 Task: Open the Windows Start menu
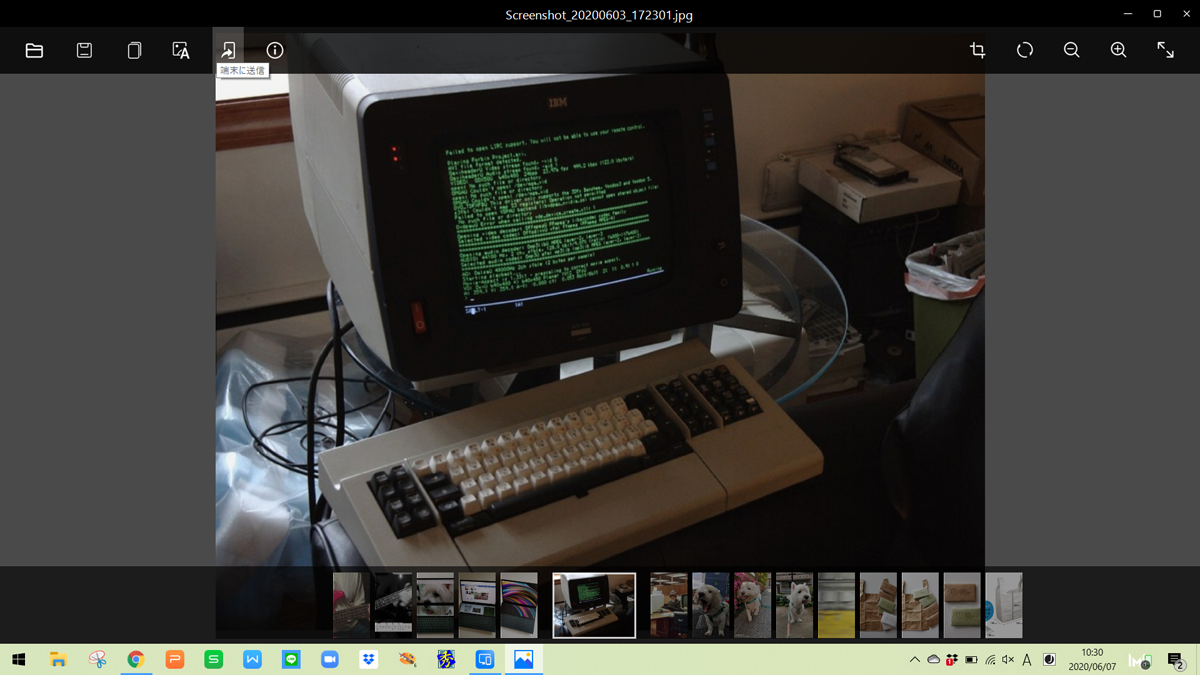pos(19,659)
